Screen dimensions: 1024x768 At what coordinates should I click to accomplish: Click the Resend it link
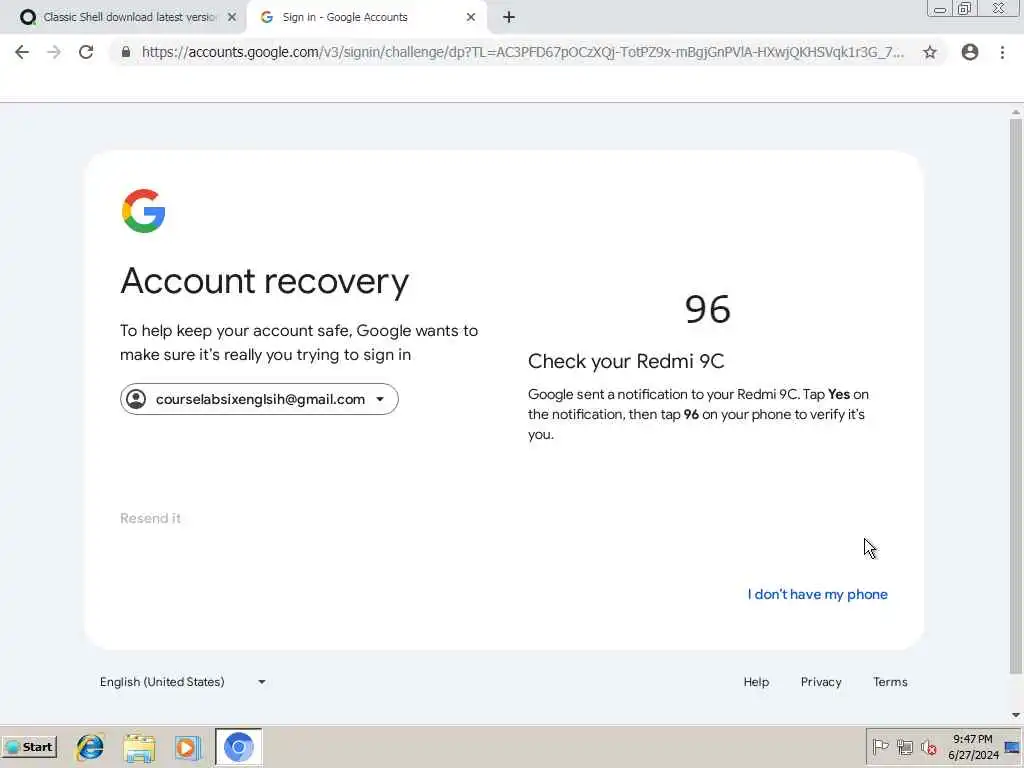(150, 519)
